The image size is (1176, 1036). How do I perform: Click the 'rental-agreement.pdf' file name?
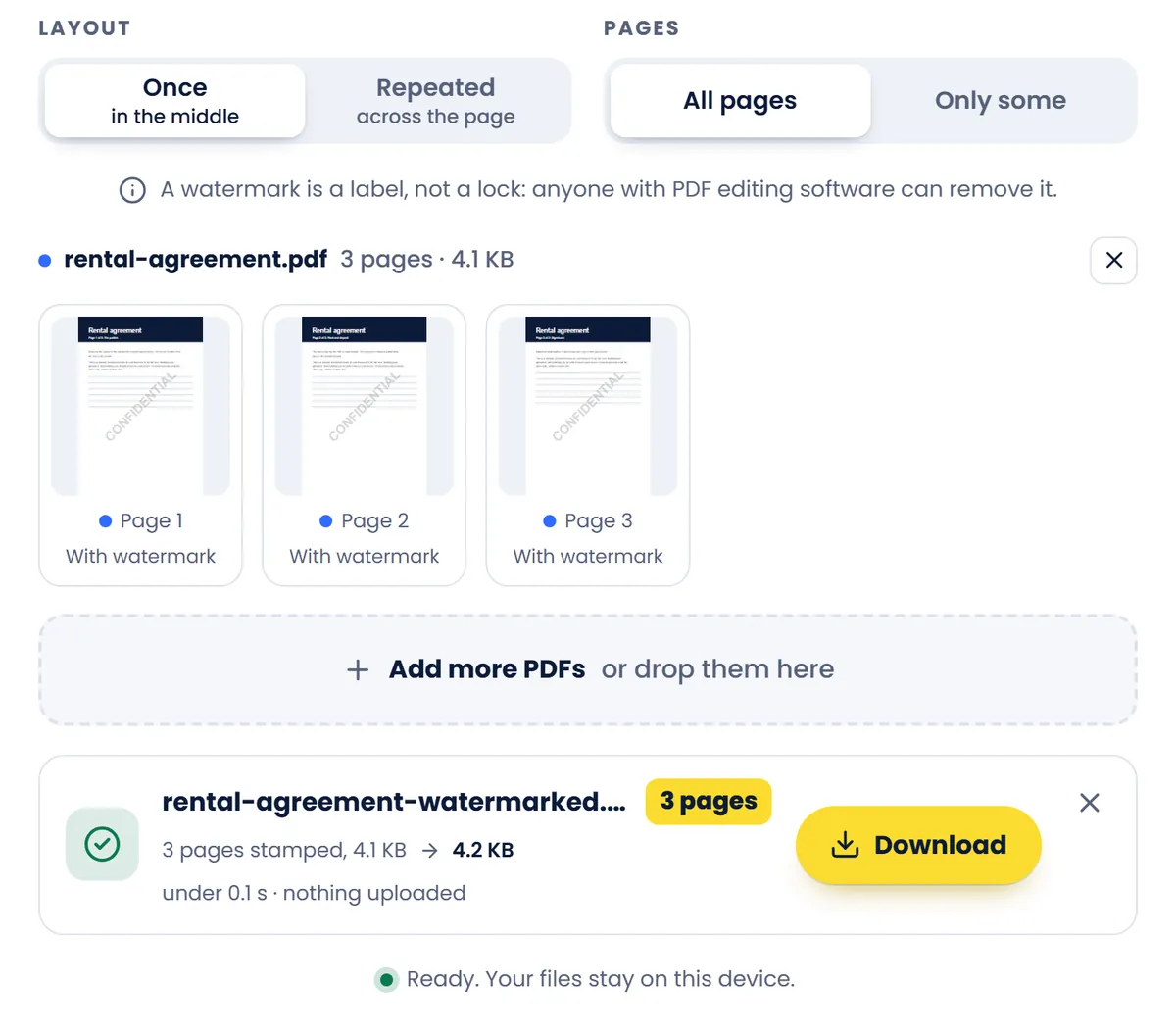click(x=195, y=260)
